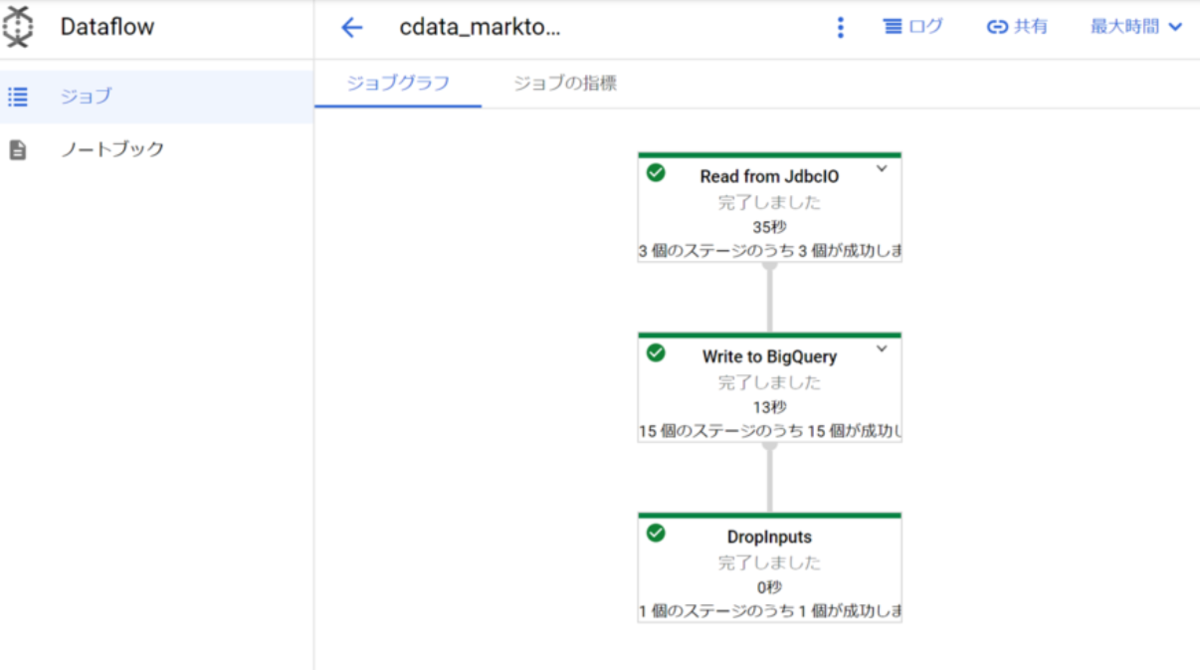Viewport: 1200px width, 670px height.
Task: Click the 13秒 duration on Write to BigQuery
Action: [x=769, y=407]
